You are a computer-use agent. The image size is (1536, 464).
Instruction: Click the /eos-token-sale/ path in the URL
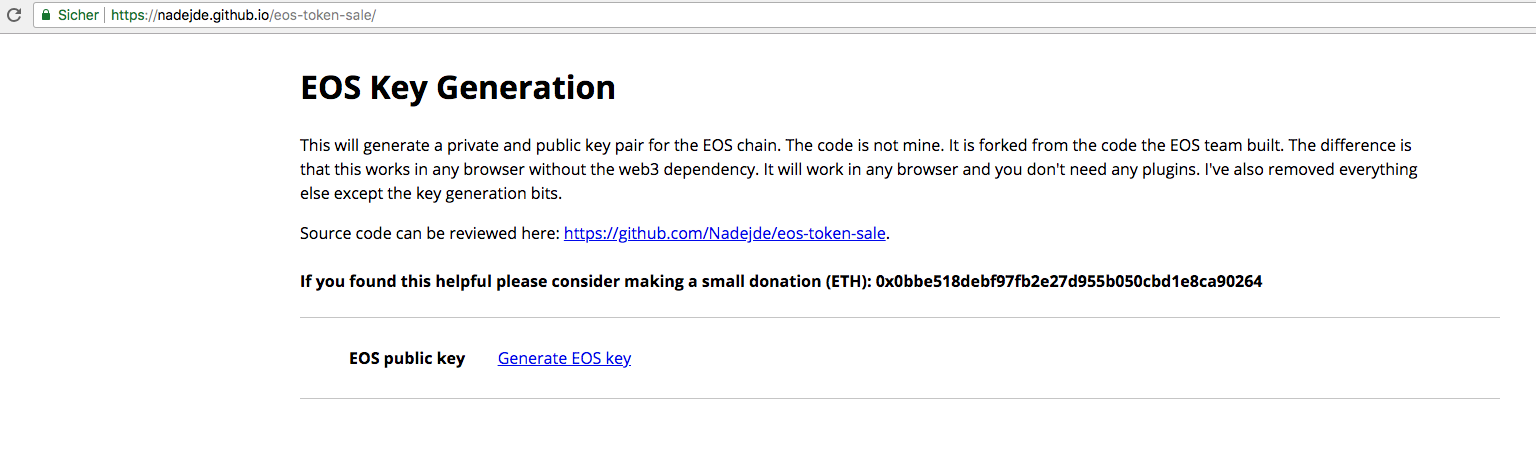point(323,16)
